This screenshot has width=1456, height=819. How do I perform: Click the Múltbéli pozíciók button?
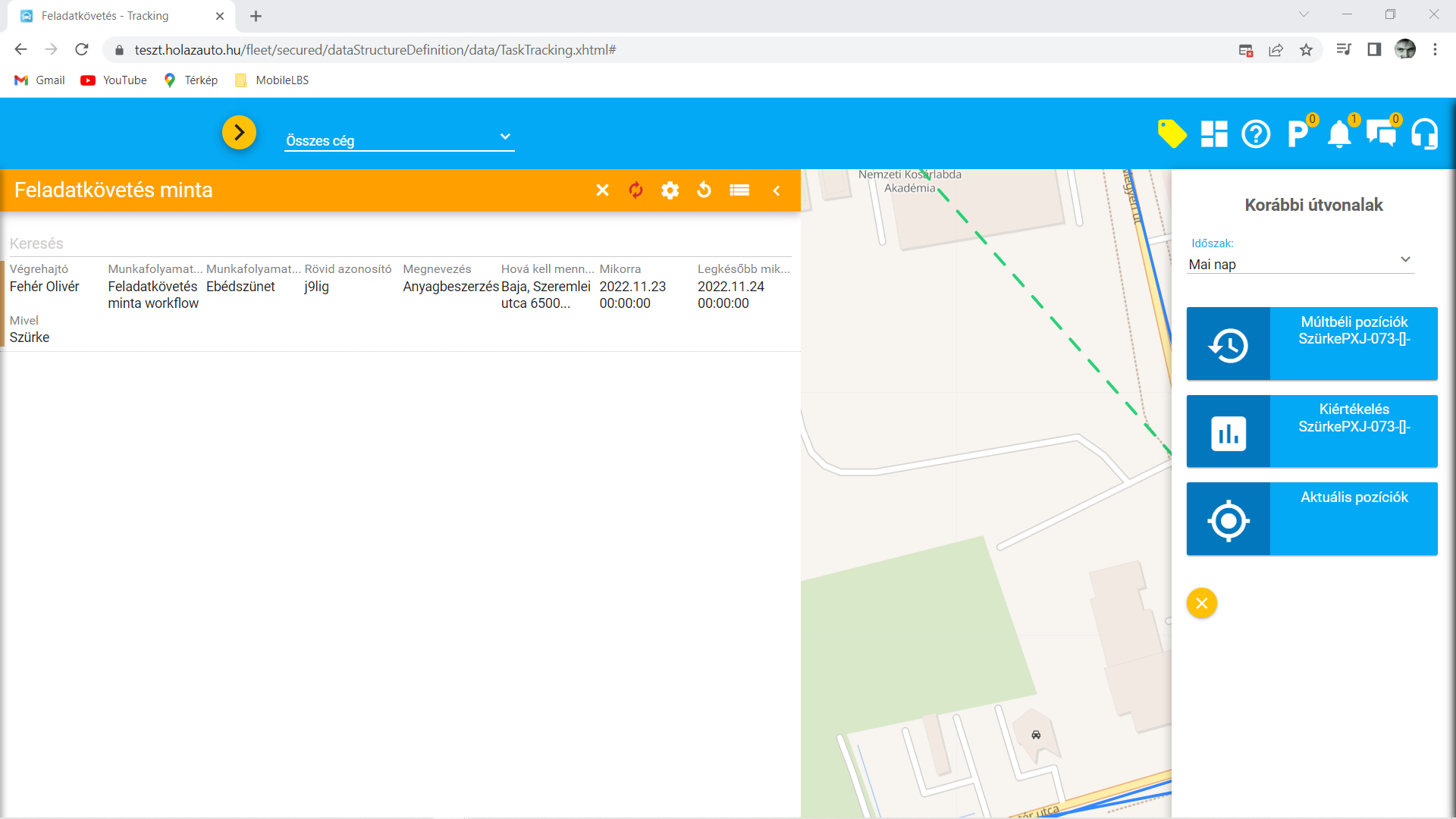(x=1312, y=344)
